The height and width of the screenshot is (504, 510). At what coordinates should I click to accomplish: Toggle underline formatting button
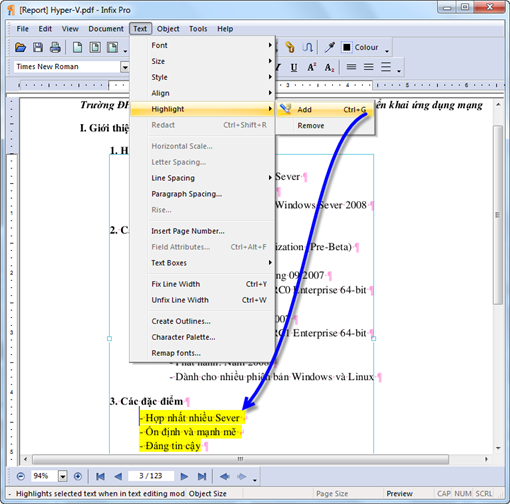pos(294,68)
